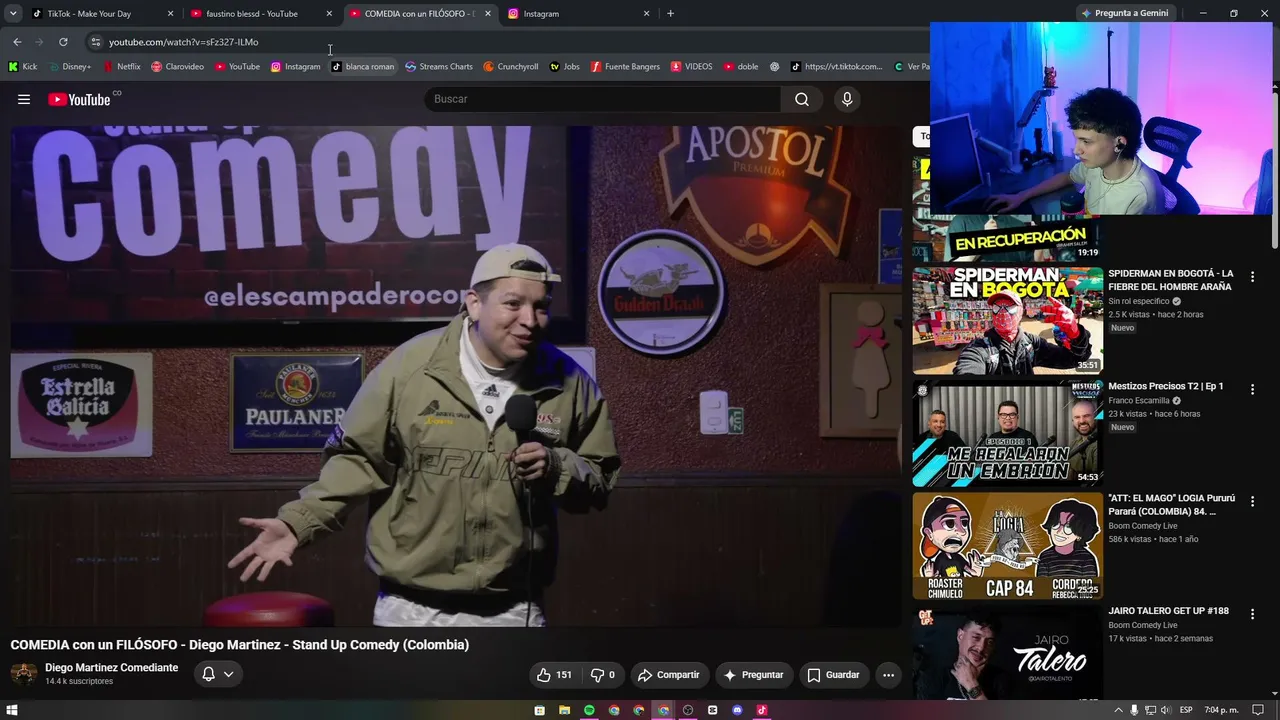The image size is (1280, 720).
Task: Open File Explorer from the taskbar
Action: coord(564,710)
